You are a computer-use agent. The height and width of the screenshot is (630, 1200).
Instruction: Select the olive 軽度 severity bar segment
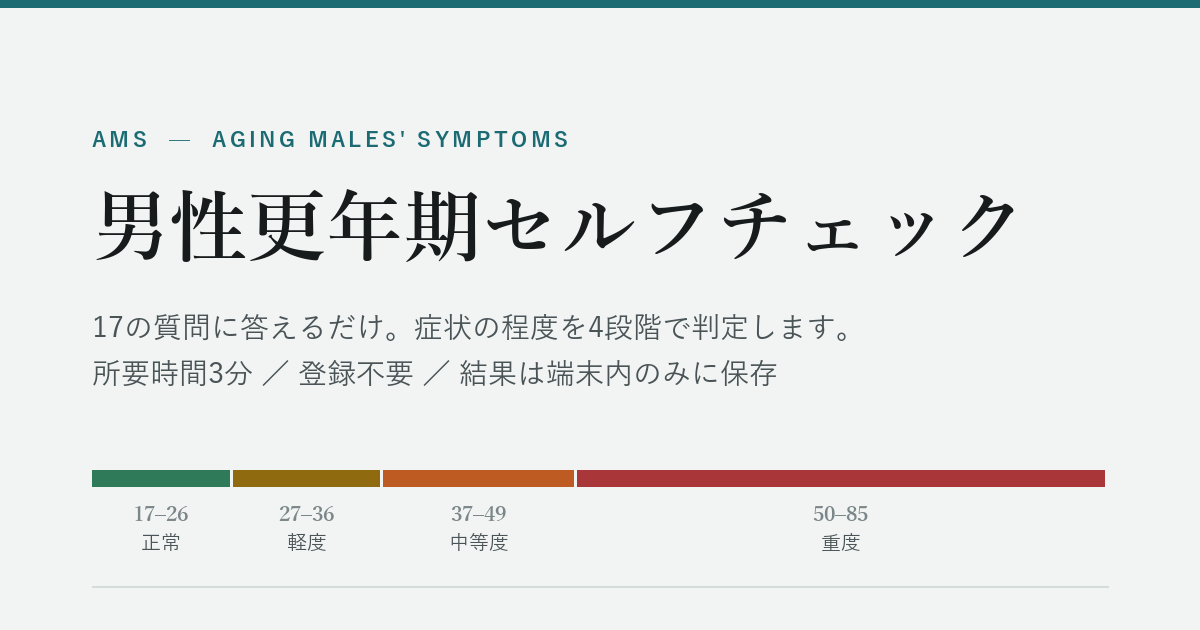pos(306,478)
